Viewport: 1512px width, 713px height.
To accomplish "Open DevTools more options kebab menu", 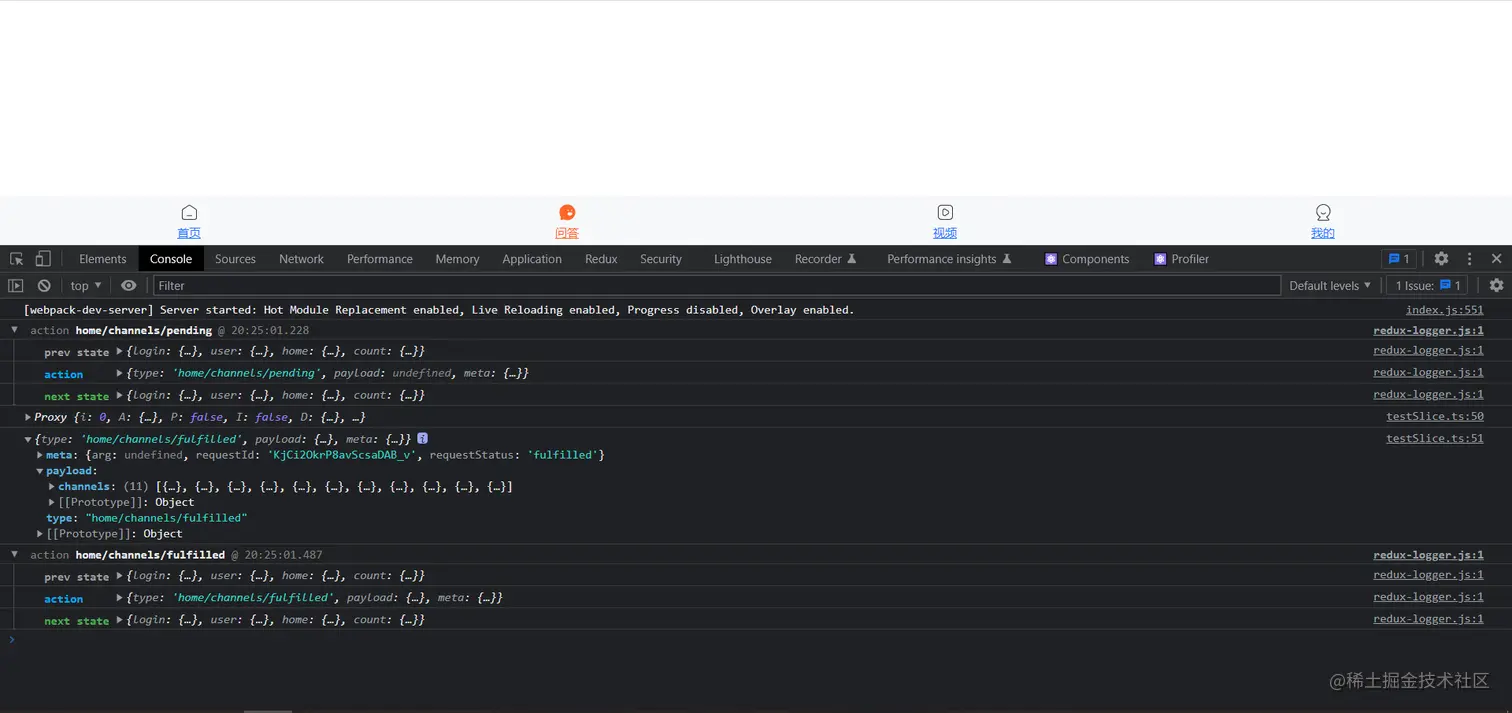I will tap(1469, 259).
